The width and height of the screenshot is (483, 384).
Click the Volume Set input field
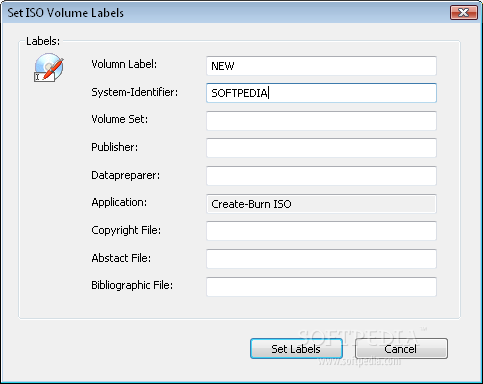coord(321,121)
